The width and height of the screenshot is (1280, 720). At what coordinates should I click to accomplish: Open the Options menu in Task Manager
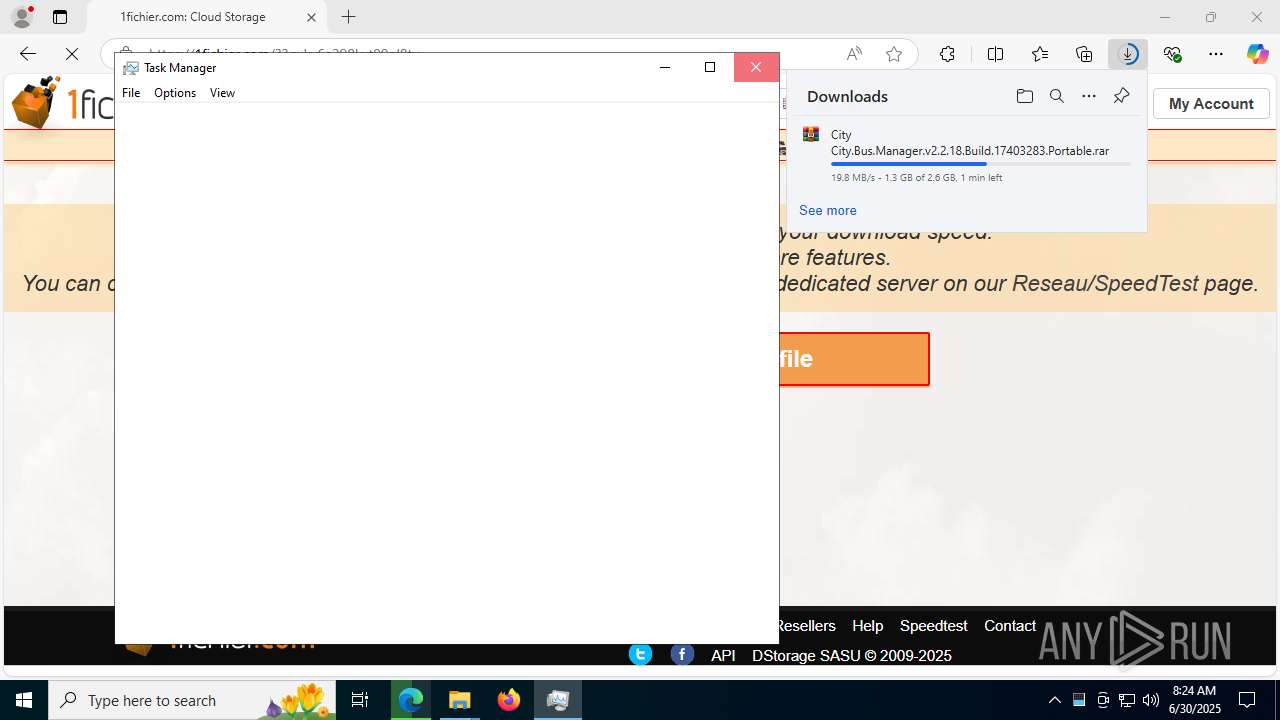click(x=175, y=93)
